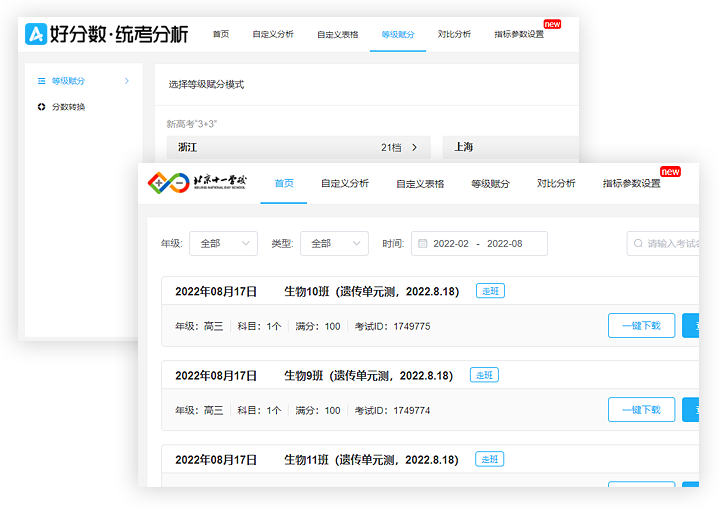Screen dimensions: 720x510
Task: Click the exam name search field
Action: pyautogui.click(x=670, y=243)
